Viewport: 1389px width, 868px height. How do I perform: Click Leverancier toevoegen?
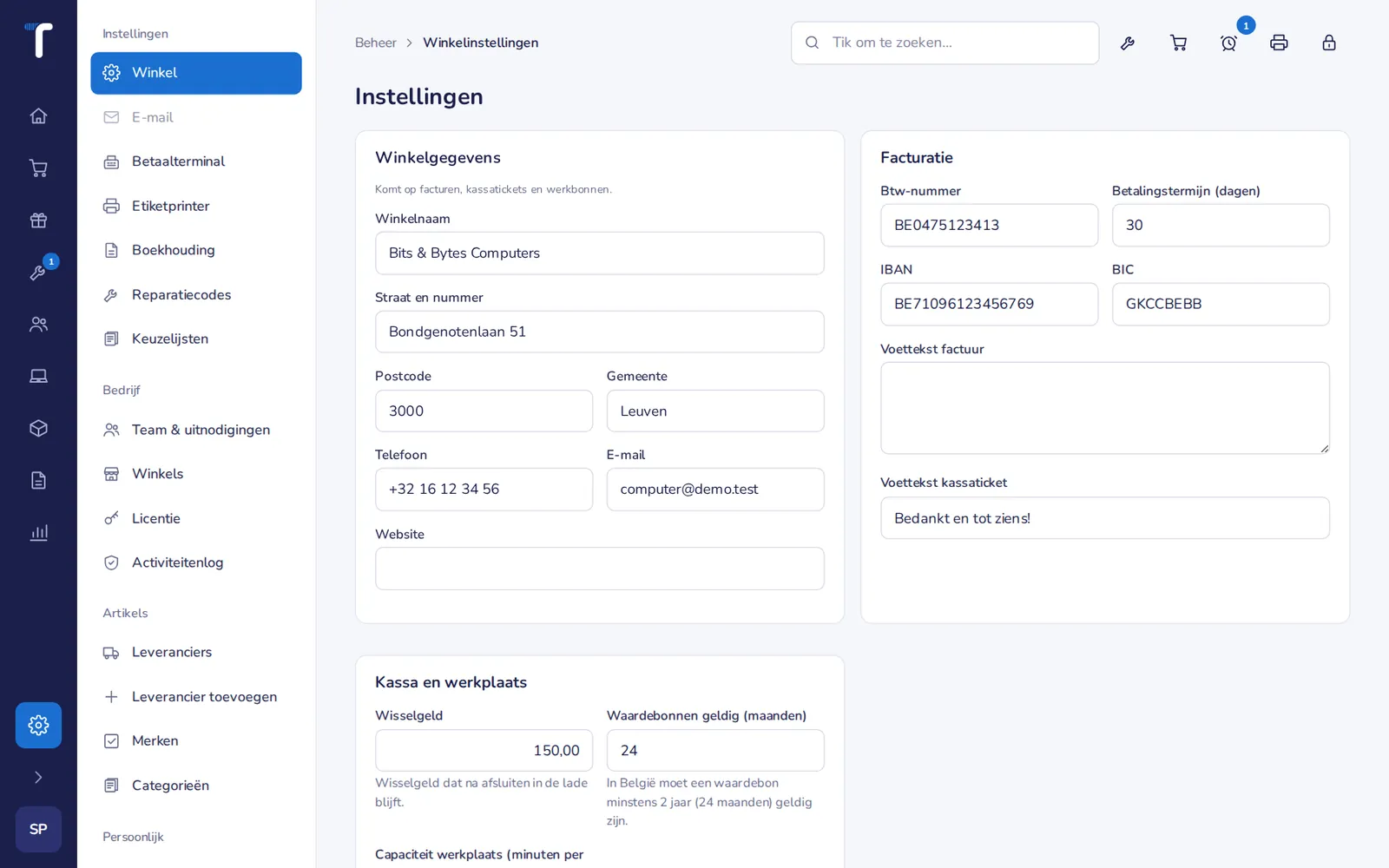tap(196, 697)
